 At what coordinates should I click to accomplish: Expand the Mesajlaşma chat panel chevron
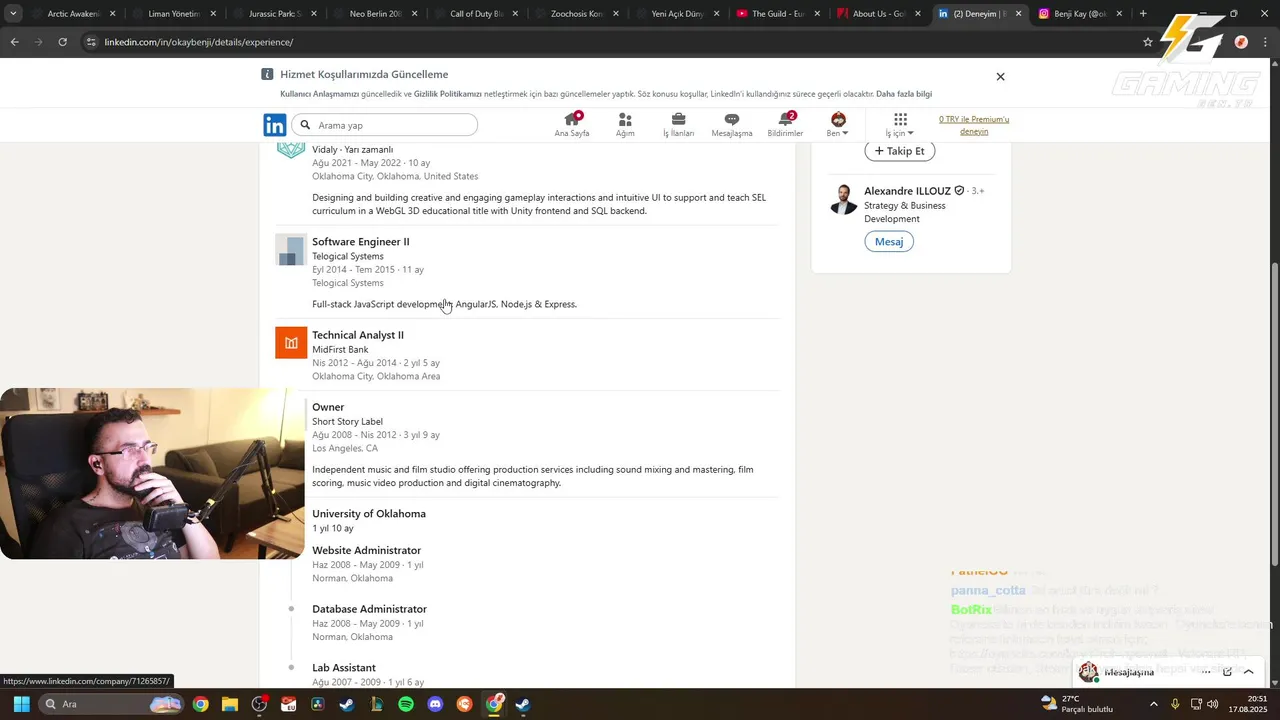(x=1248, y=672)
